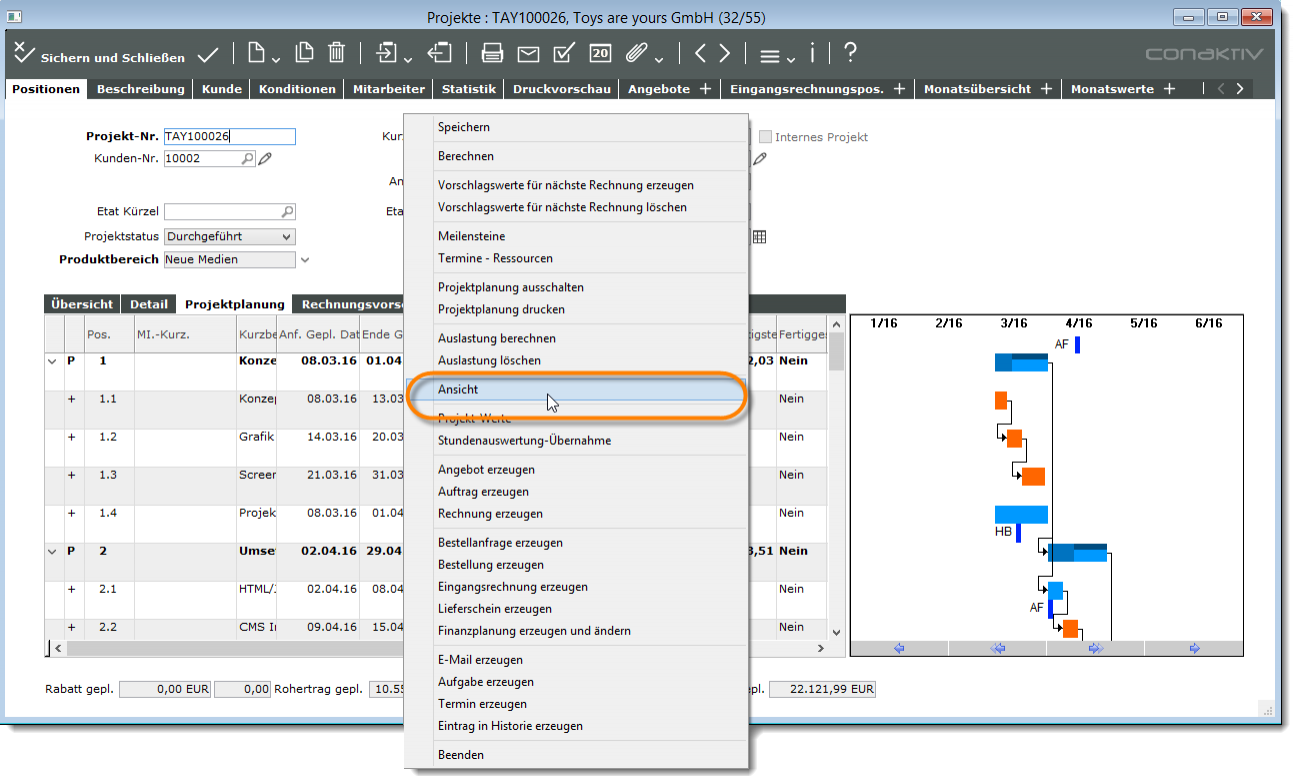Click the question mark help icon
Screen dimensions: 1293x776
pyautogui.click(x=850, y=54)
